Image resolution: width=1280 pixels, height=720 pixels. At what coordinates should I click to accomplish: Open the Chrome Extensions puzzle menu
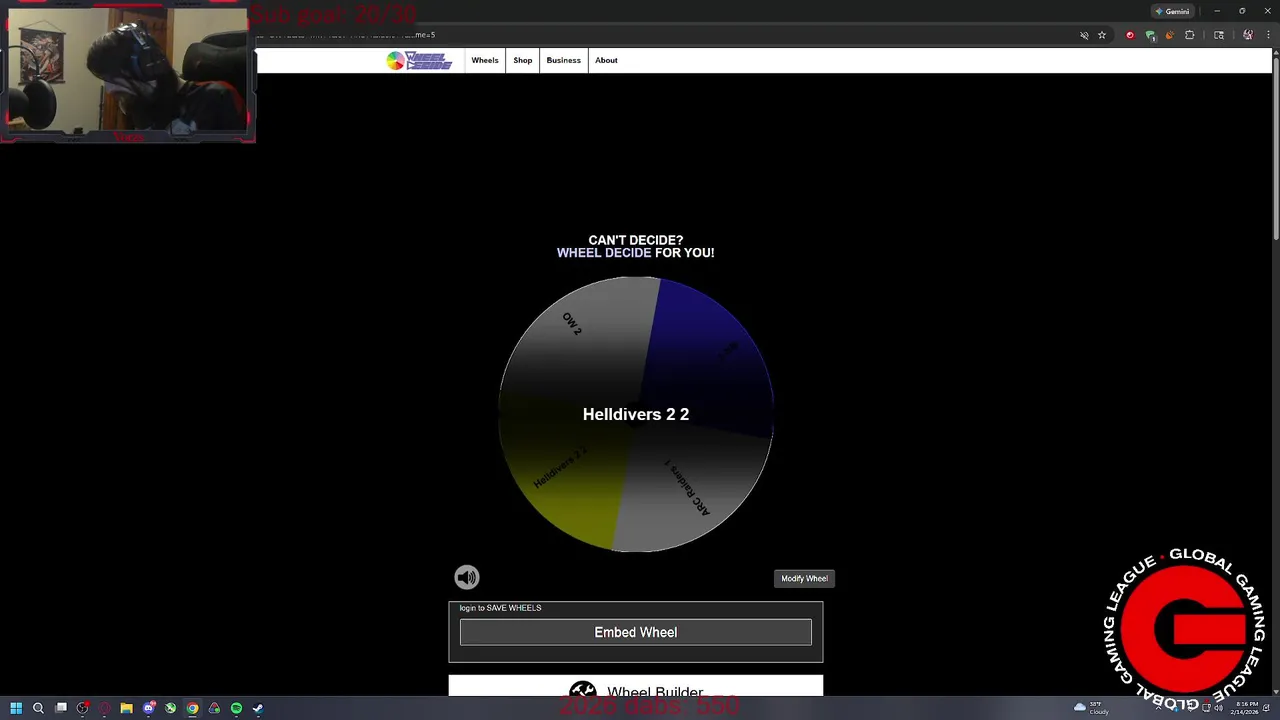[x=1189, y=35]
